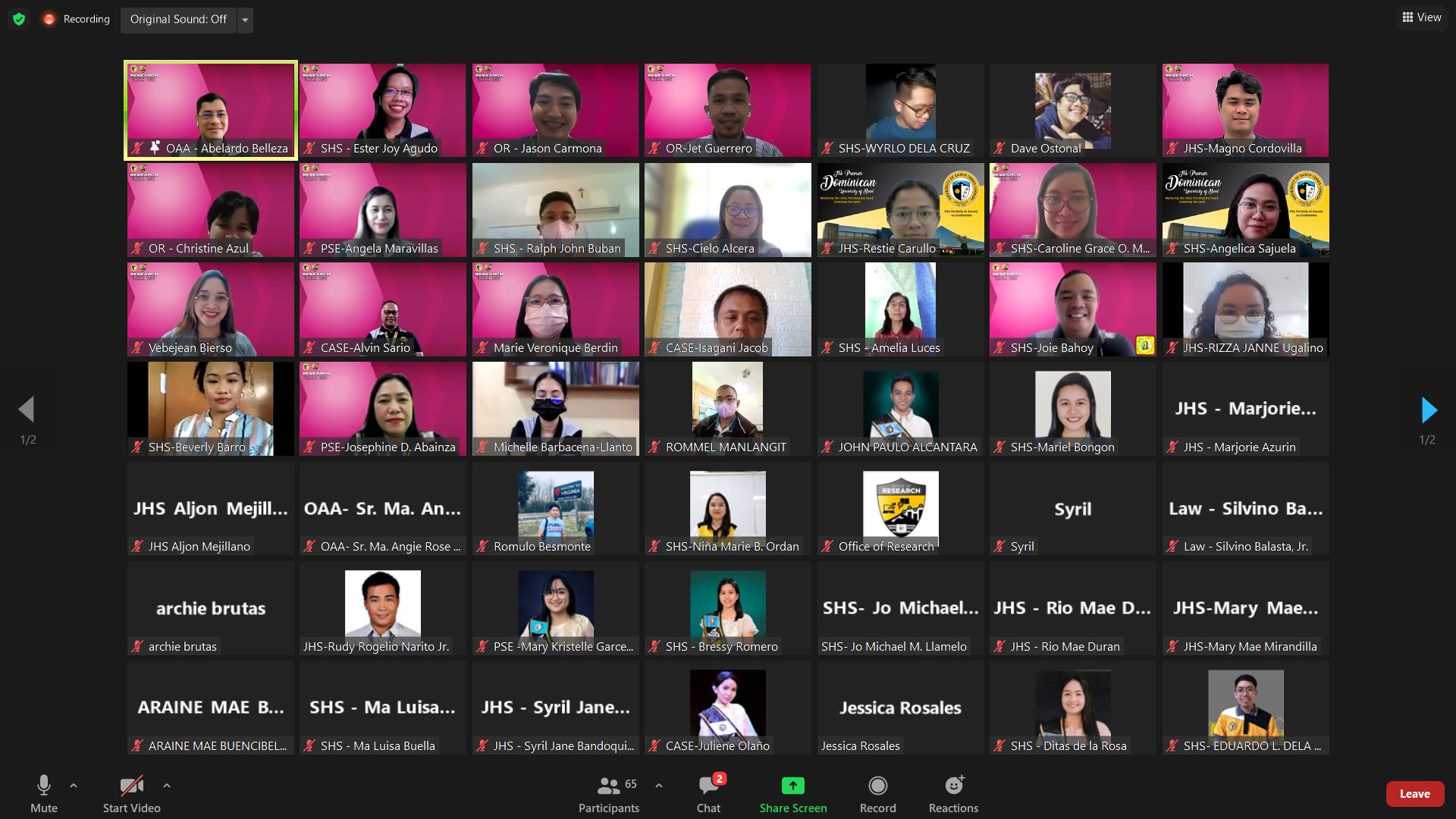Click the red Leave button
This screenshot has height=819, width=1456.
pyautogui.click(x=1414, y=794)
